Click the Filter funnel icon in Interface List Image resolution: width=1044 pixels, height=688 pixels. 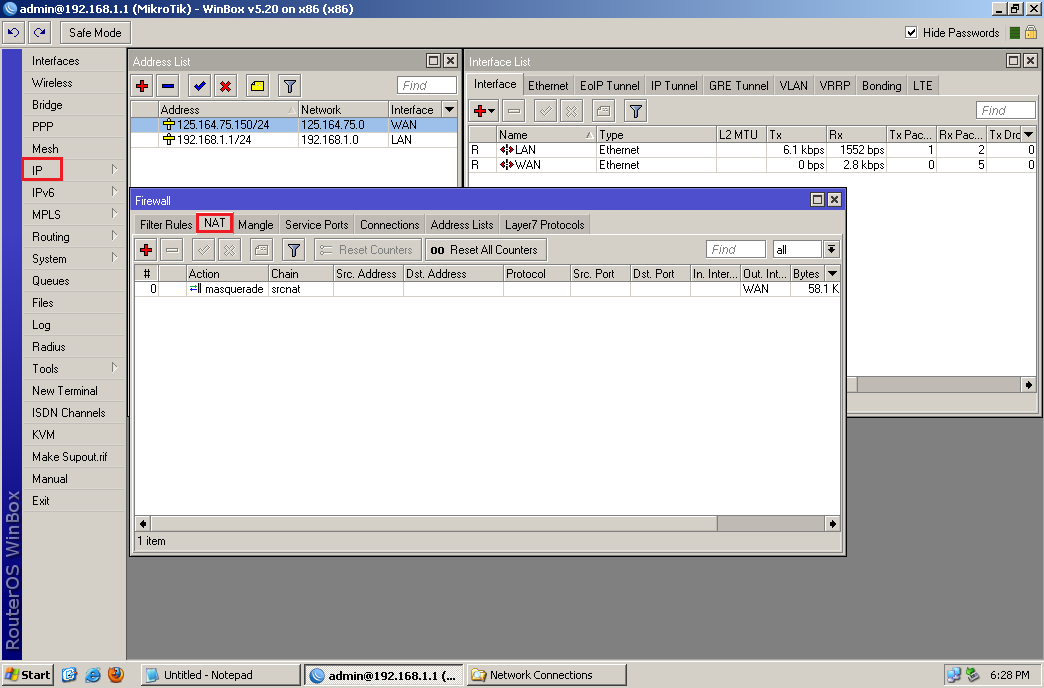(x=635, y=111)
